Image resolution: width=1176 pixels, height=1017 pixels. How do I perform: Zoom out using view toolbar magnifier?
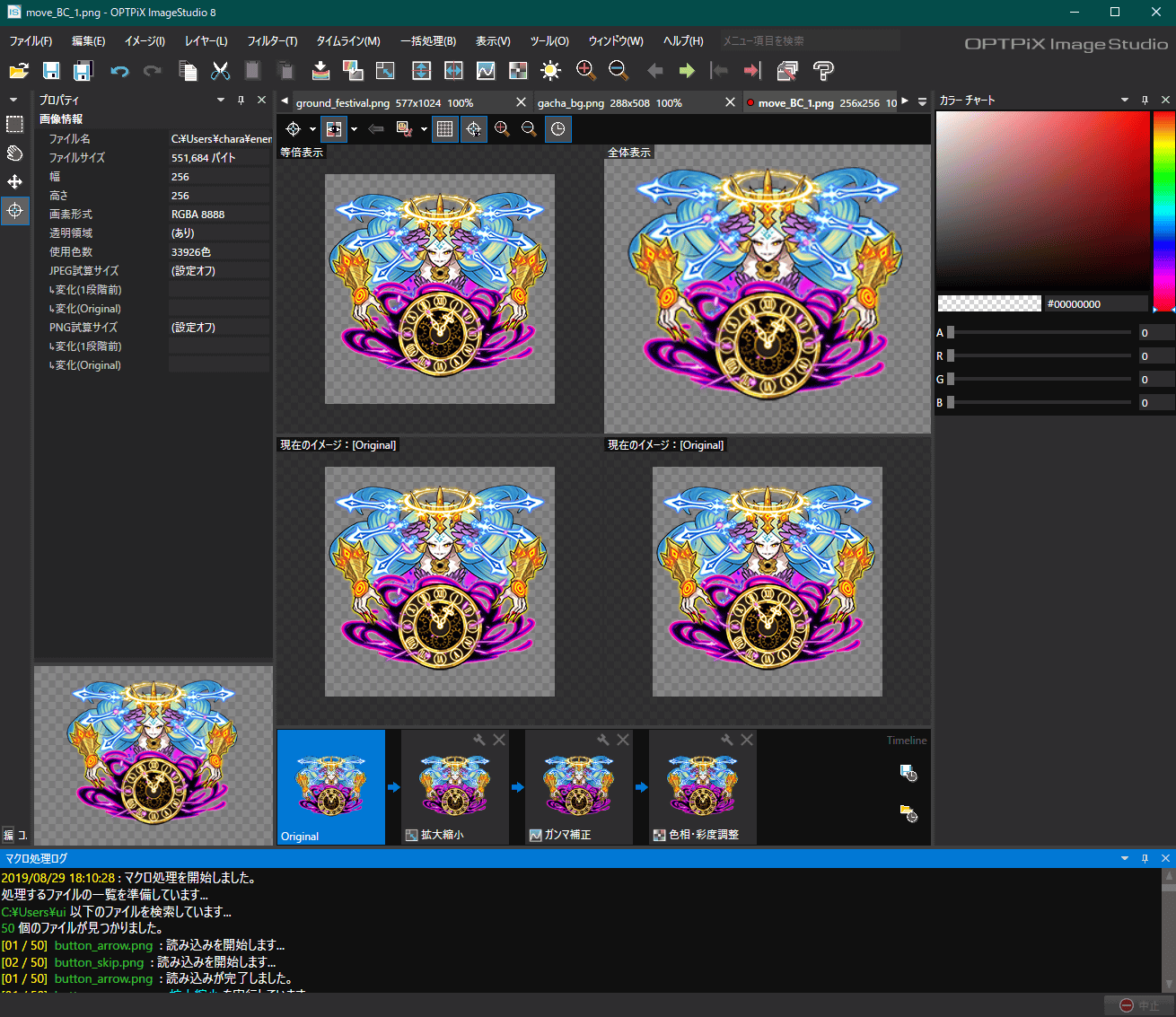[x=529, y=129]
